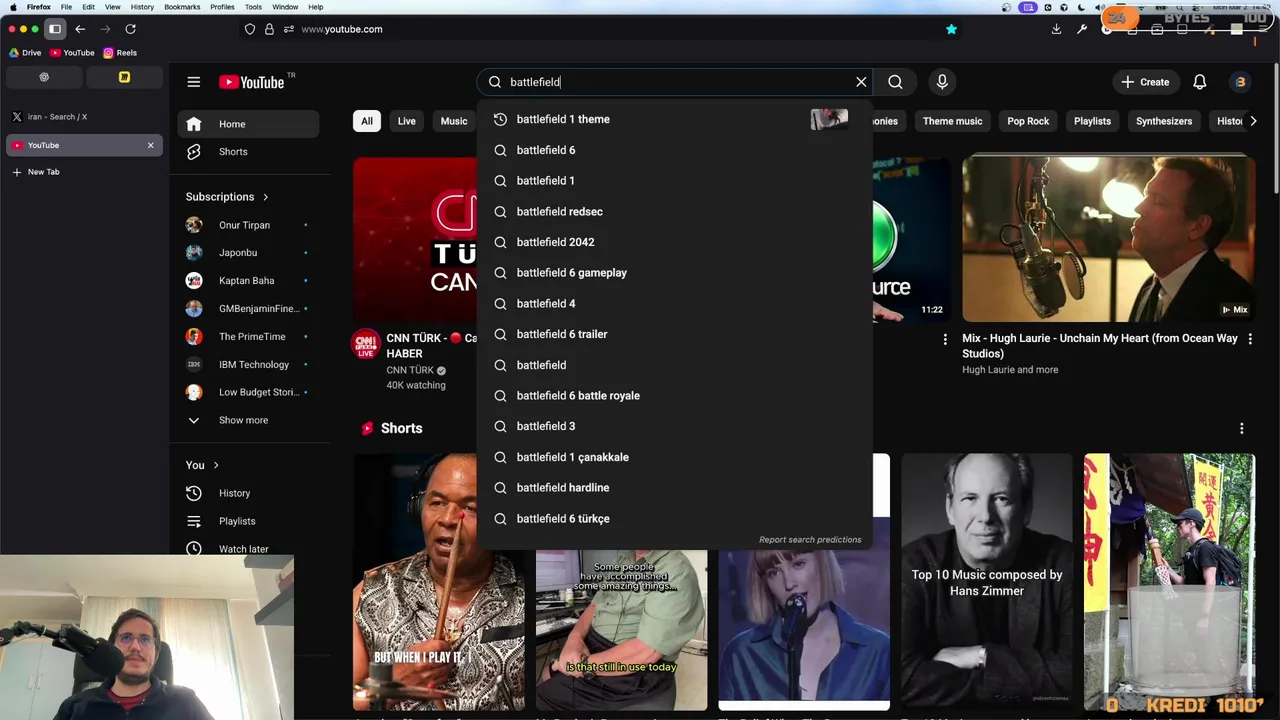Image resolution: width=1280 pixels, height=720 pixels.
Task: Select the Music filter chip
Action: click(454, 121)
